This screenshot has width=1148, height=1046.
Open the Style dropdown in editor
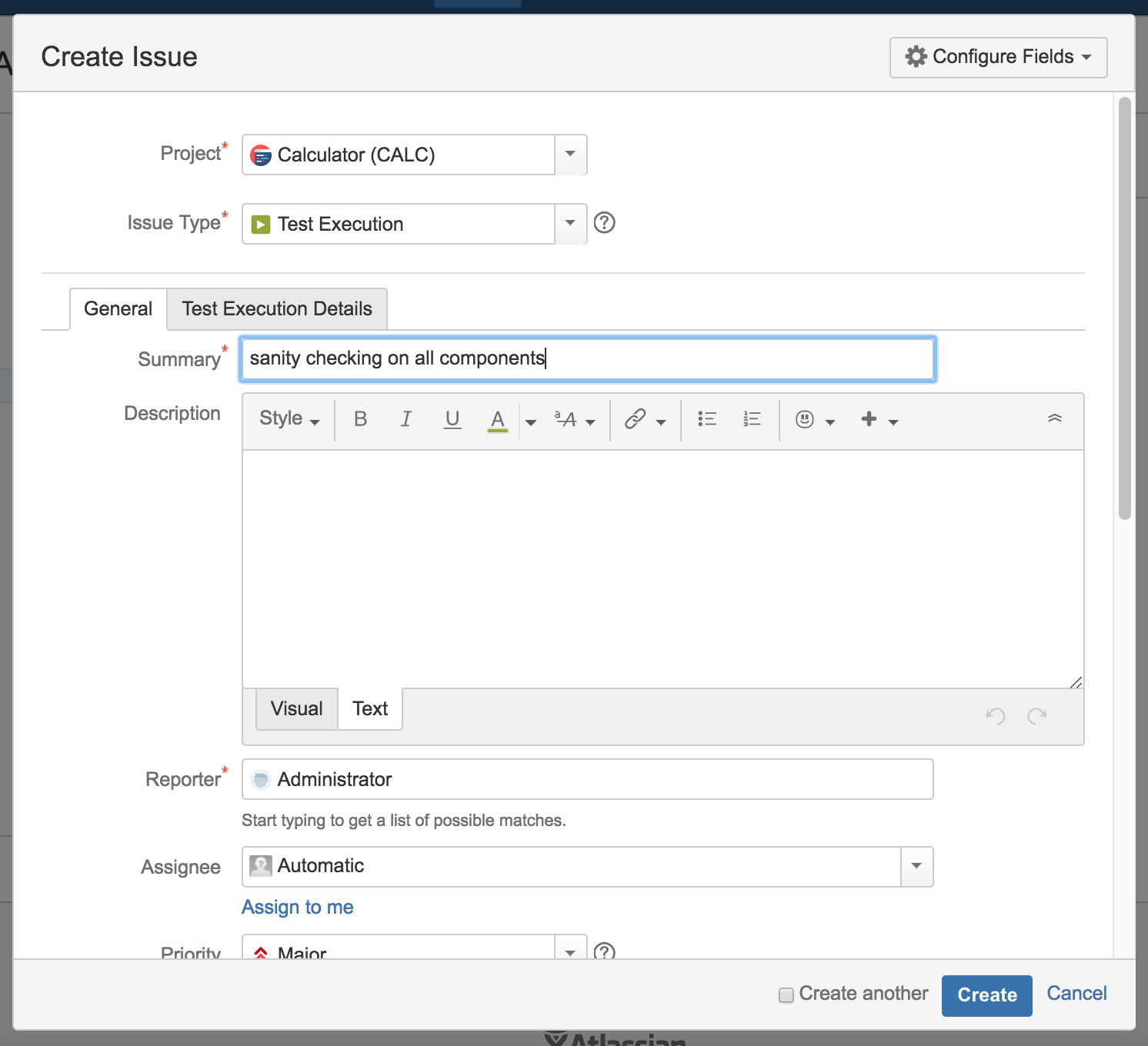(289, 419)
